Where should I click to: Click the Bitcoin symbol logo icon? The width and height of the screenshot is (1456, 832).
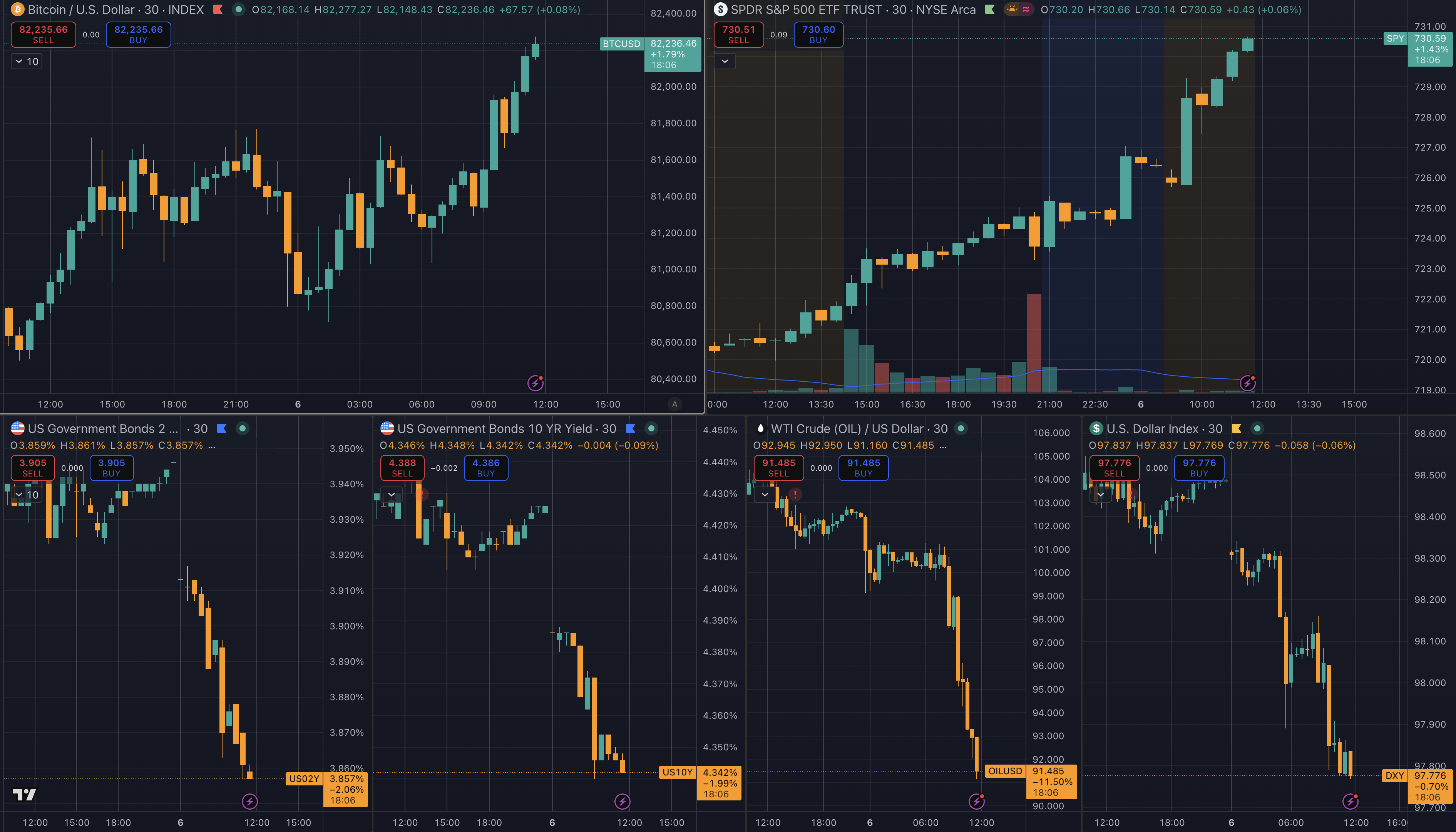pyautogui.click(x=17, y=10)
